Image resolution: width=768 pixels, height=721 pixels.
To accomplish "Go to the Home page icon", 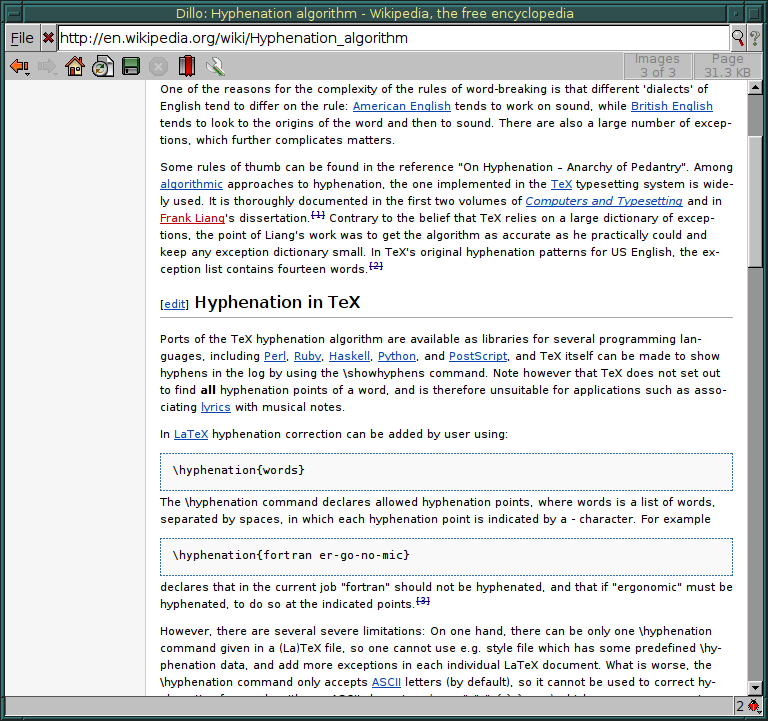I will point(75,66).
